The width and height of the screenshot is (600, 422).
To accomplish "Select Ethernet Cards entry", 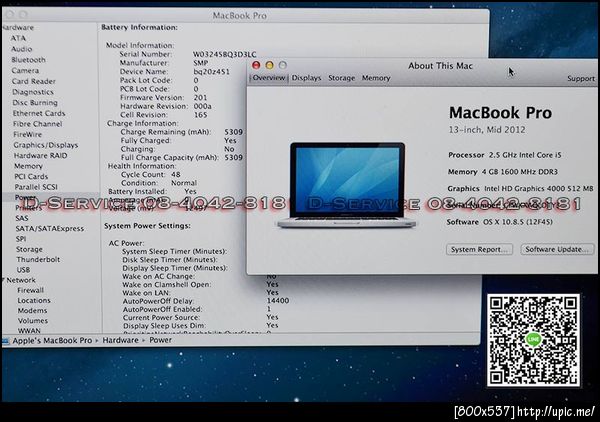I will point(39,113).
